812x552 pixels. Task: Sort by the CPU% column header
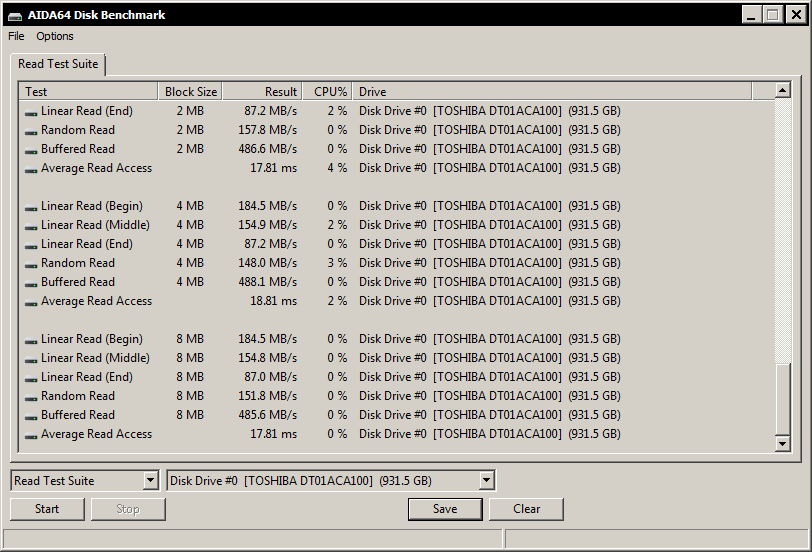327,92
